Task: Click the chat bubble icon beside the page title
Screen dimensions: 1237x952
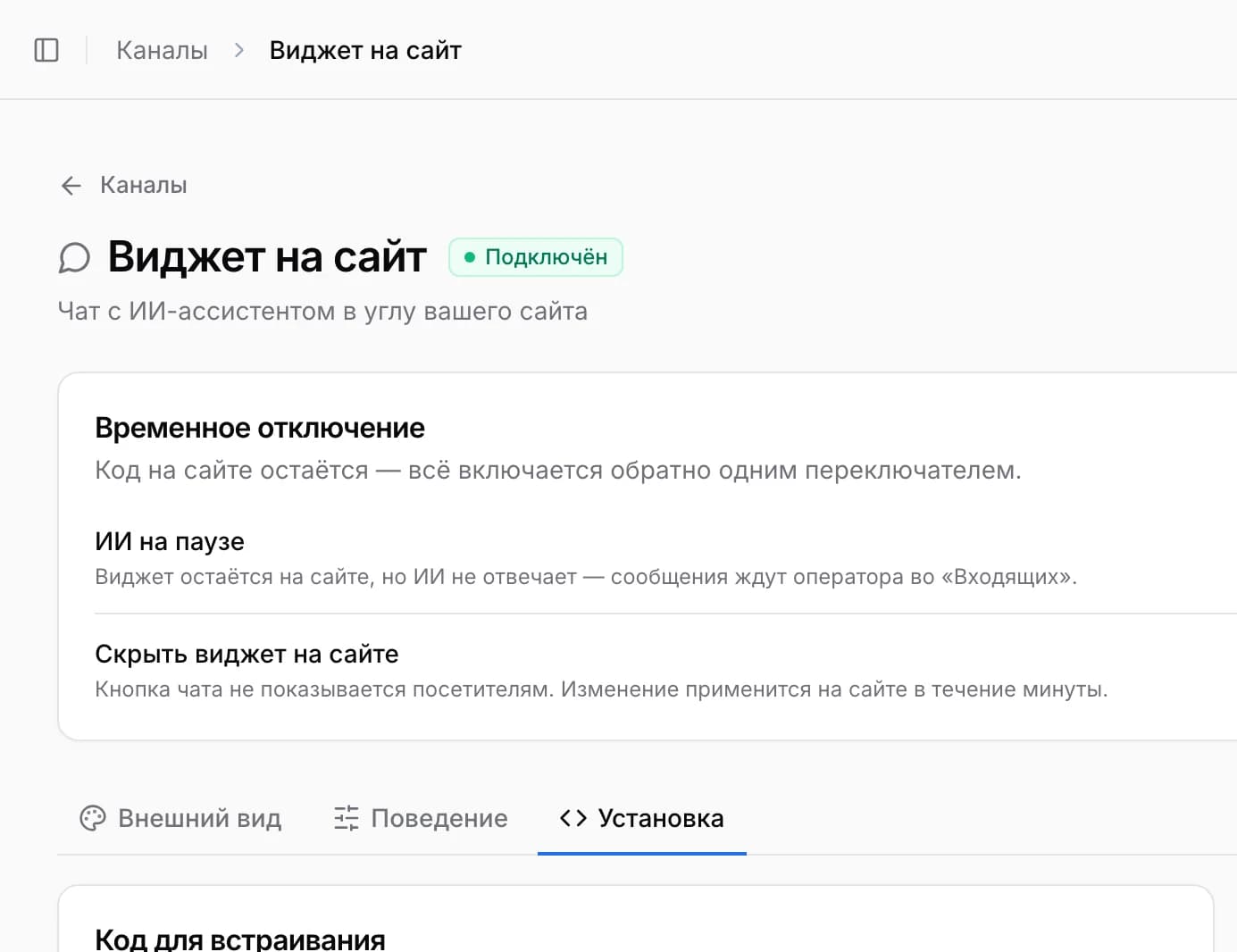Action: coord(74,258)
